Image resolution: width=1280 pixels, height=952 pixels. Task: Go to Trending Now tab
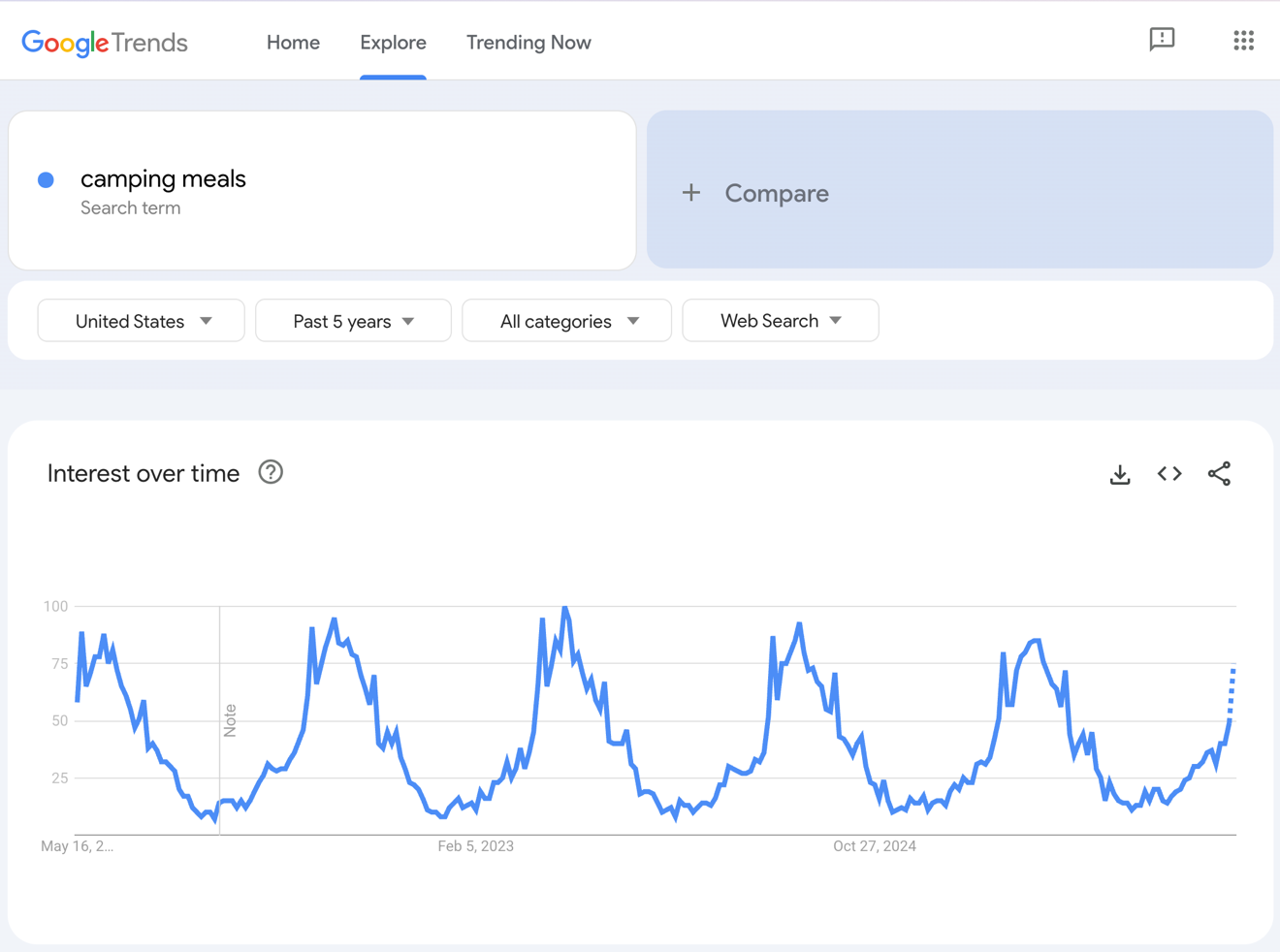point(528,43)
